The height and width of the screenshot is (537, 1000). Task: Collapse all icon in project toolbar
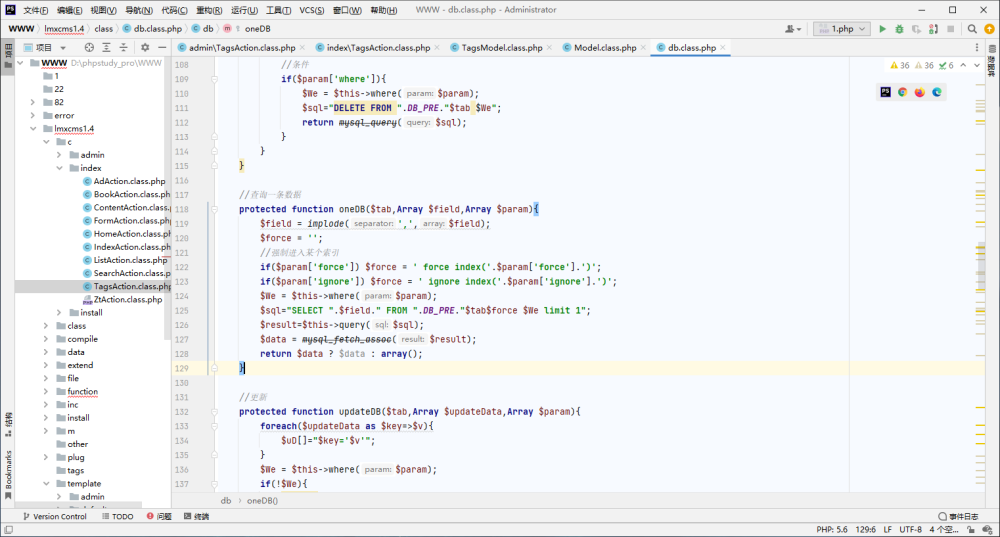[124, 47]
